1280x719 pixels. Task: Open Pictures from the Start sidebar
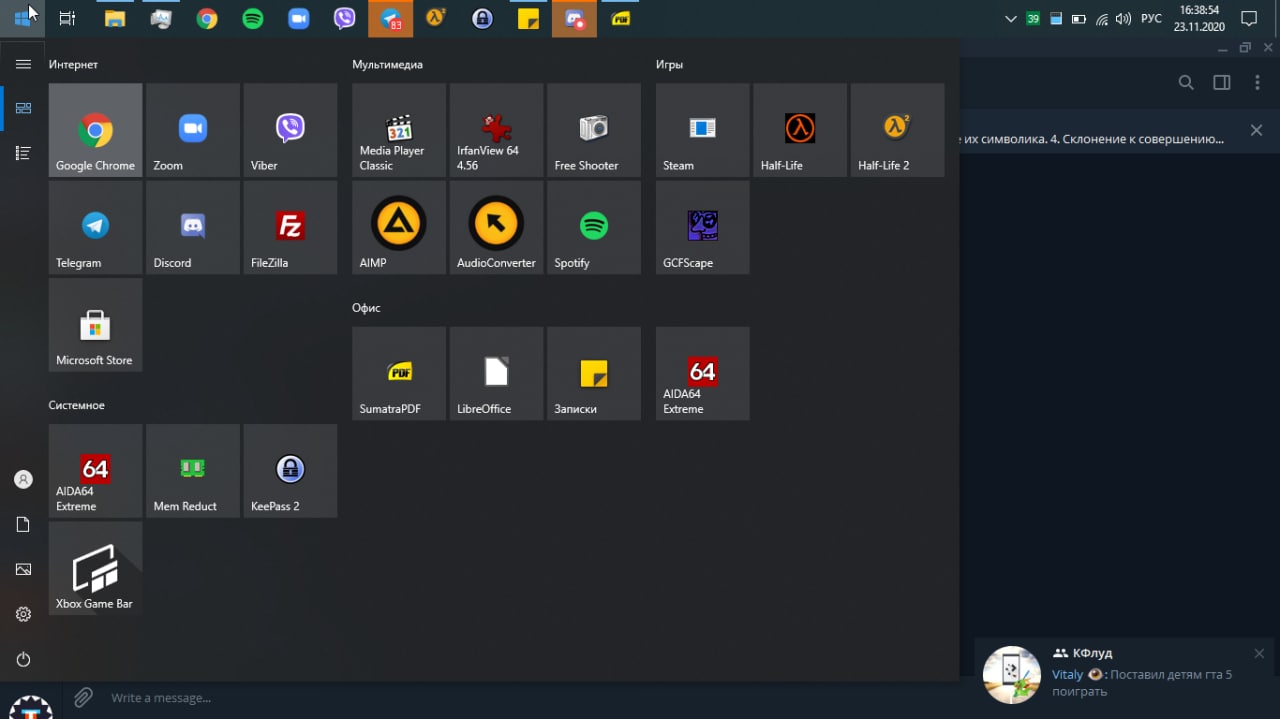tap(23, 570)
